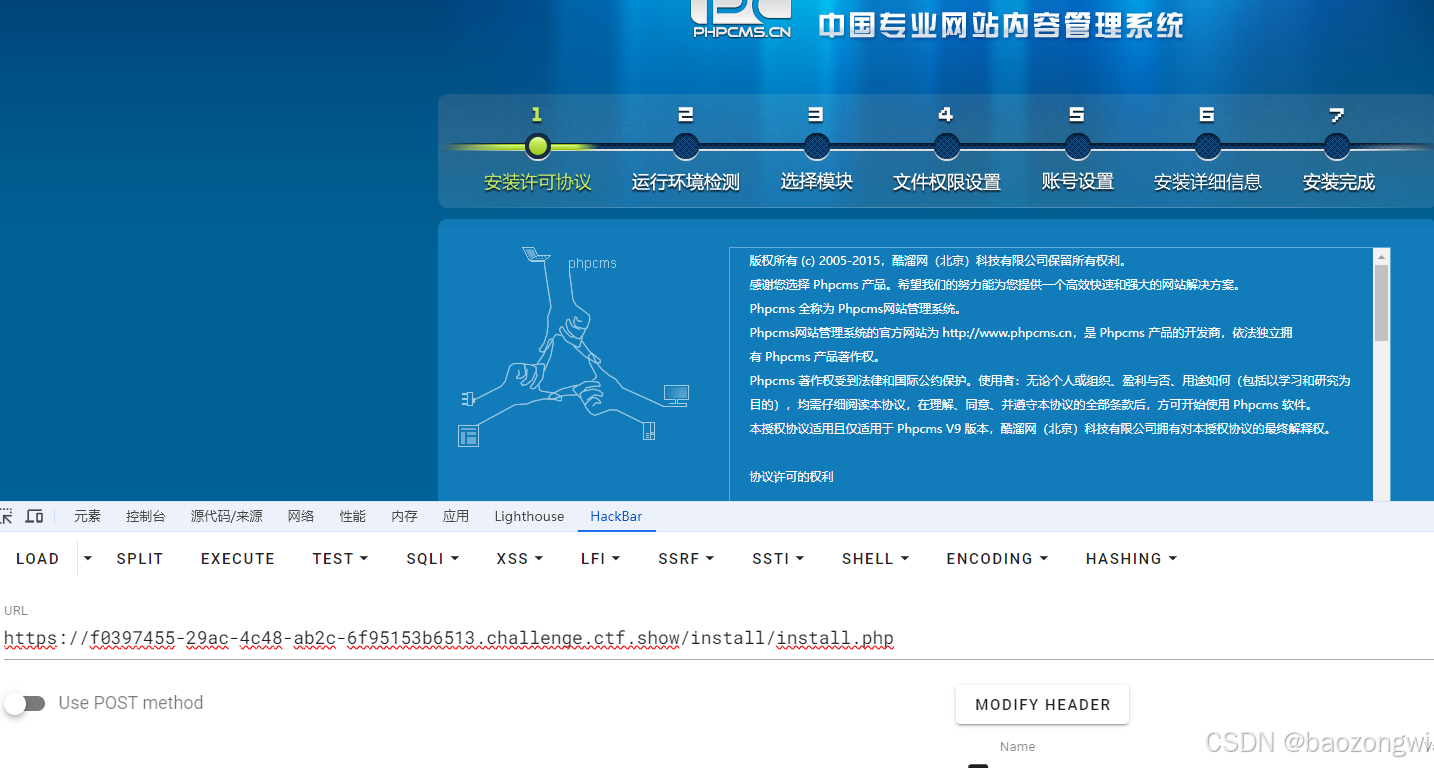Open the LOAD dropdown arrow
Viewport: 1434px width, 768px height.
click(88, 559)
